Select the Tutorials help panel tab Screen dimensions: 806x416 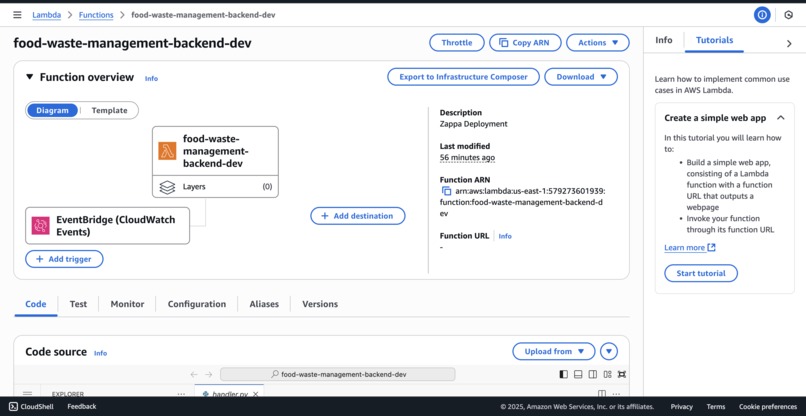click(x=715, y=40)
